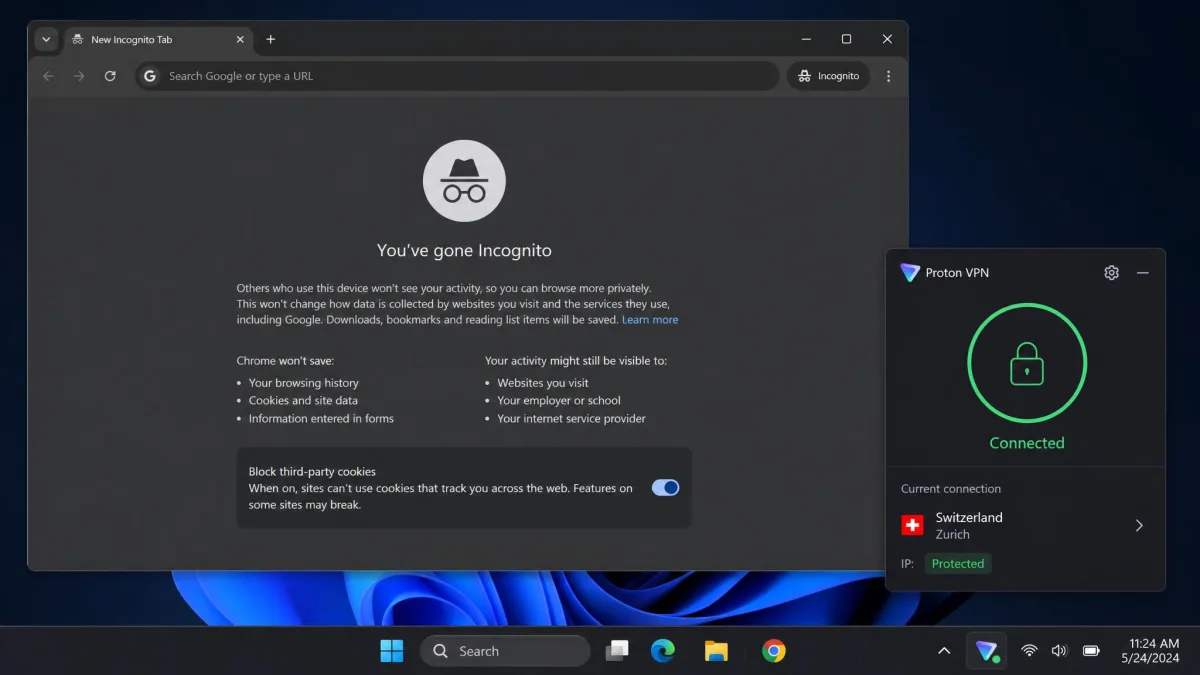Reload the page with the refresh icon
This screenshot has width=1200, height=675.
(x=110, y=76)
